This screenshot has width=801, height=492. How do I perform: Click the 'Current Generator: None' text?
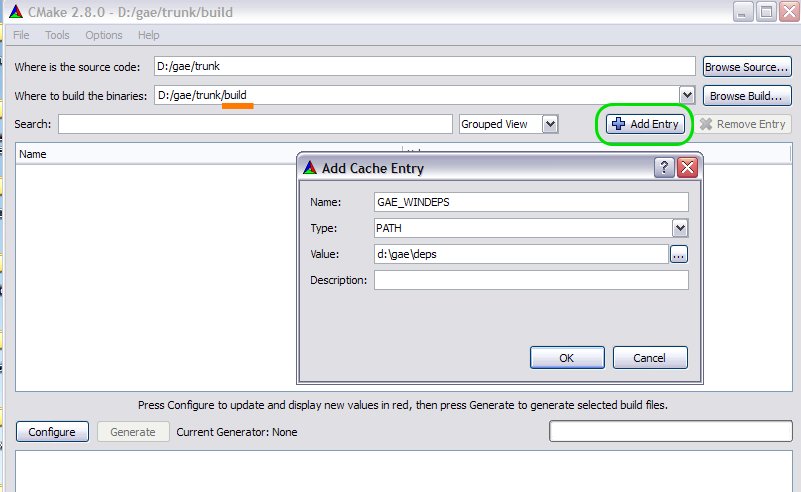pyautogui.click(x=237, y=432)
